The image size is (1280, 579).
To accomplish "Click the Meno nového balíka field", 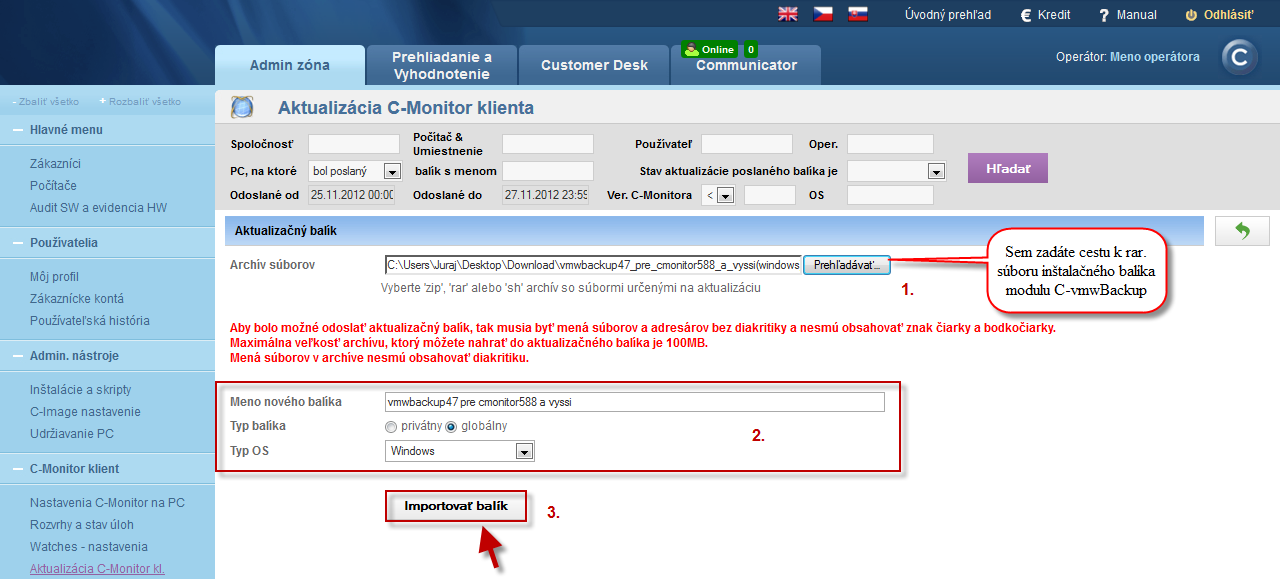I will coord(635,402).
